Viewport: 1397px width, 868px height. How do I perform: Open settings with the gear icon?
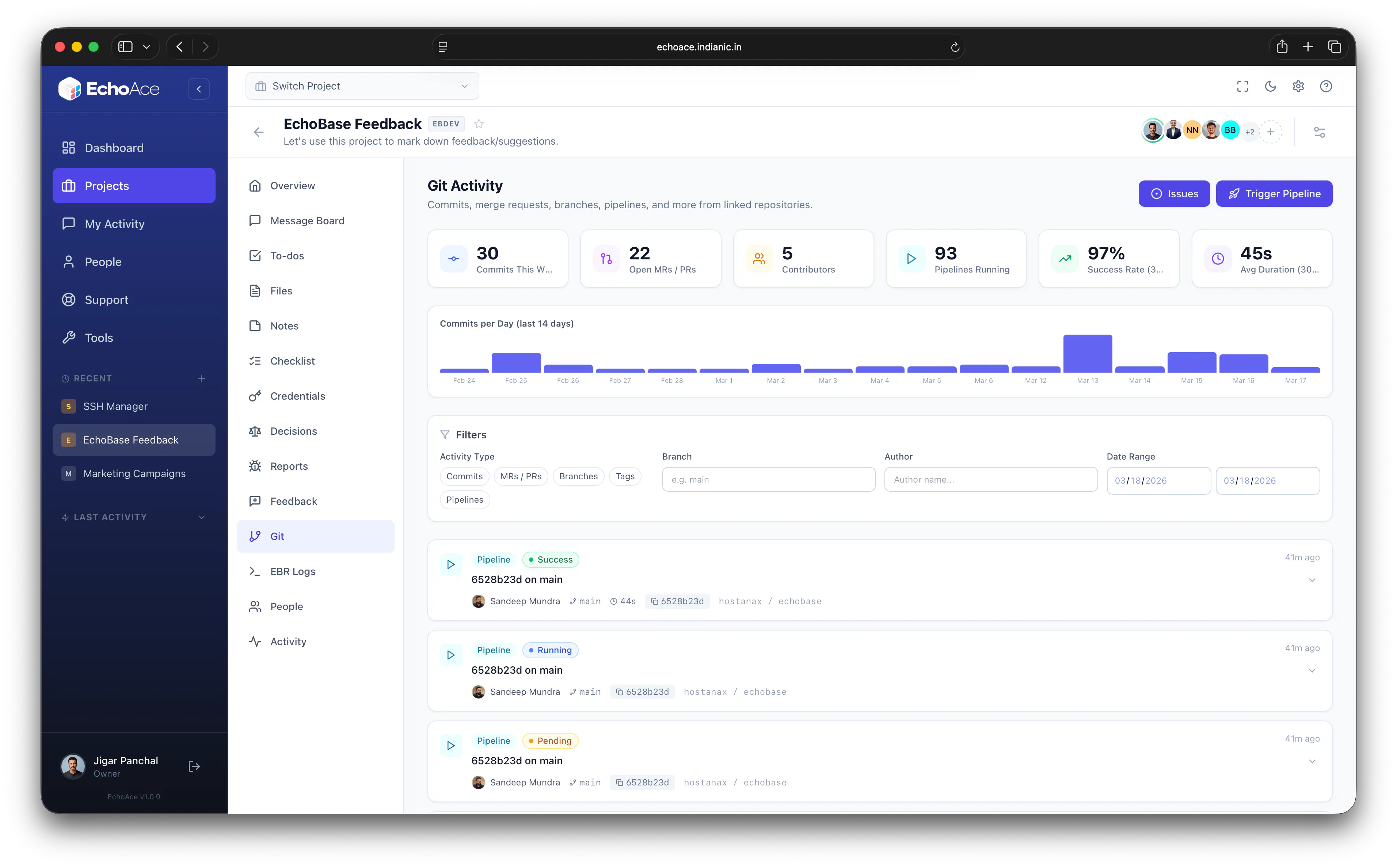pyautogui.click(x=1298, y=86)
